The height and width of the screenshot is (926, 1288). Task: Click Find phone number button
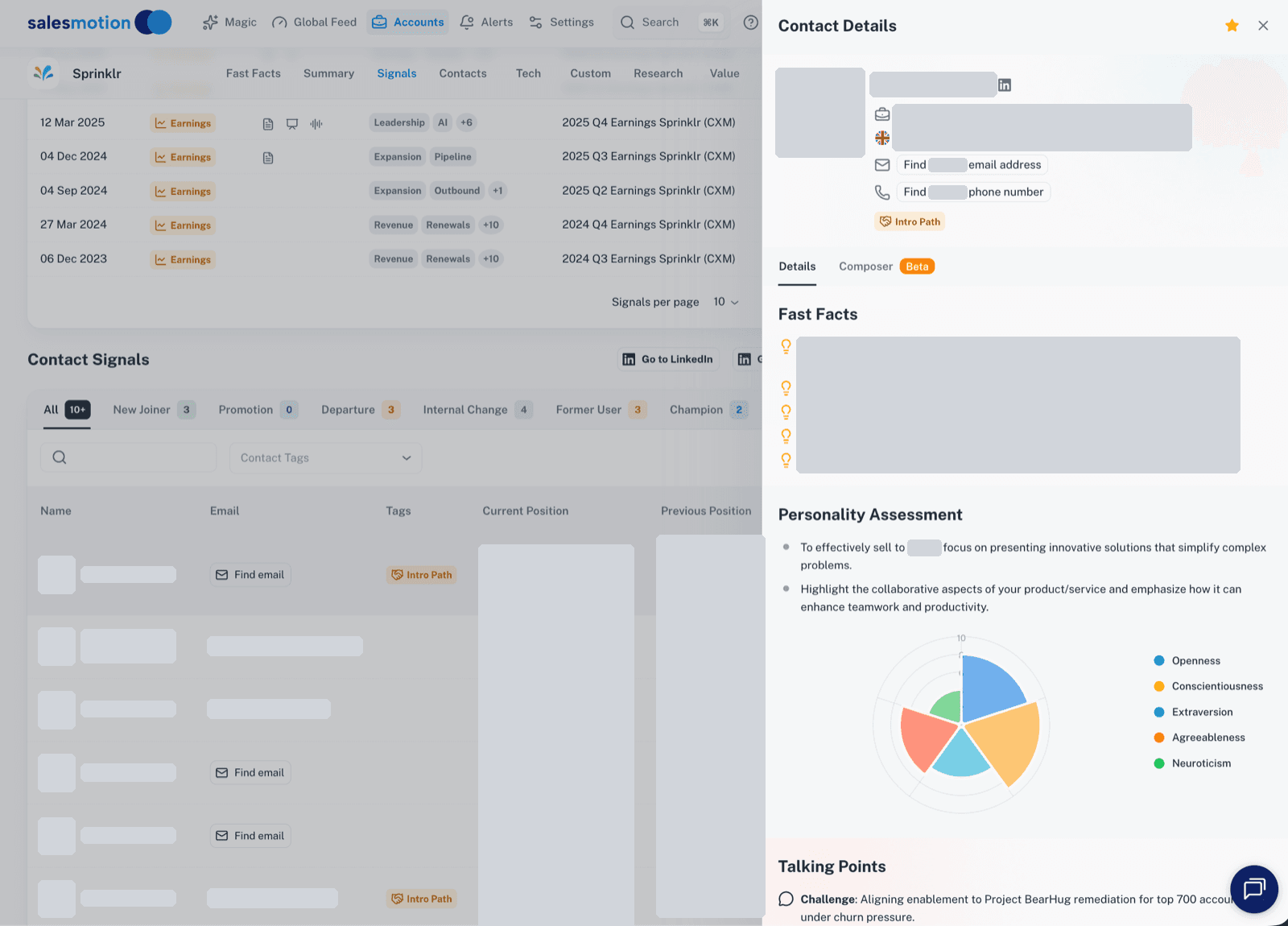point(972,192)
